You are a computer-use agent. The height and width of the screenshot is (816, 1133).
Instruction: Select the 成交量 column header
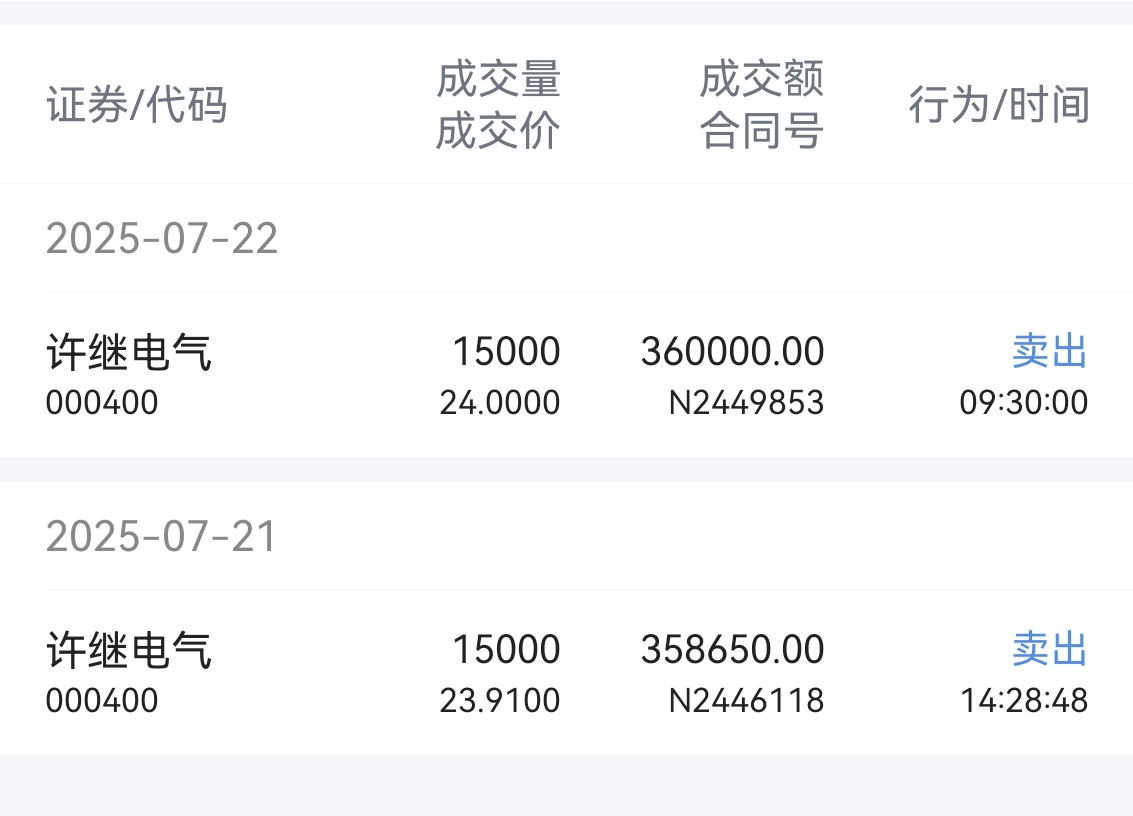499,79
